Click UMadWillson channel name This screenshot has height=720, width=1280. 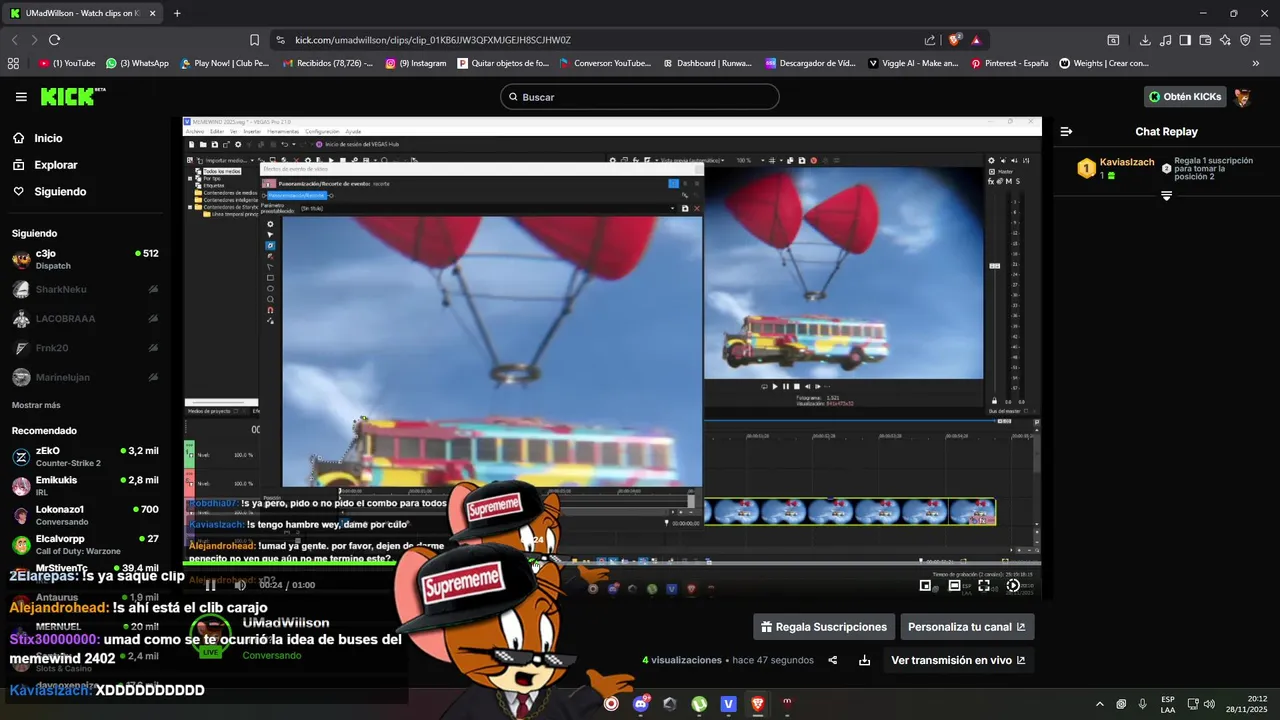point(286,623)
